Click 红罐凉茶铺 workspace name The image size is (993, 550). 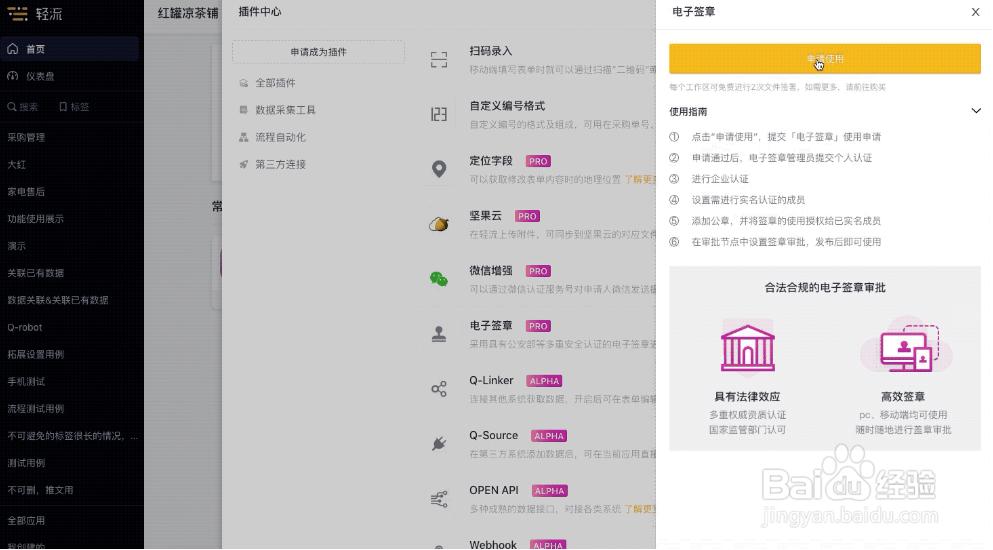pos(188,13)
